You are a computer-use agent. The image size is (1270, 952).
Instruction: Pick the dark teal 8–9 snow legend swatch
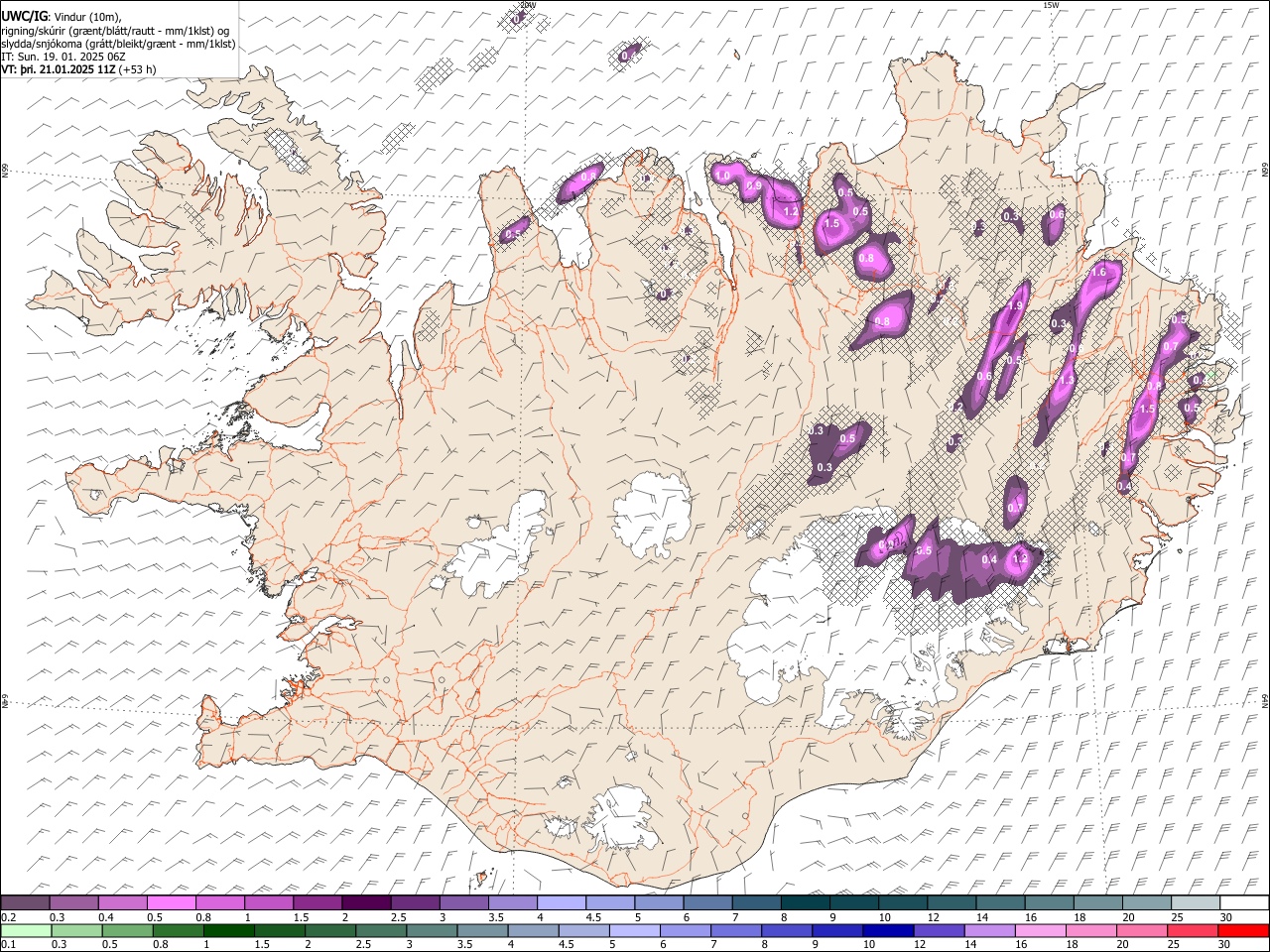(x=804, y=902)
